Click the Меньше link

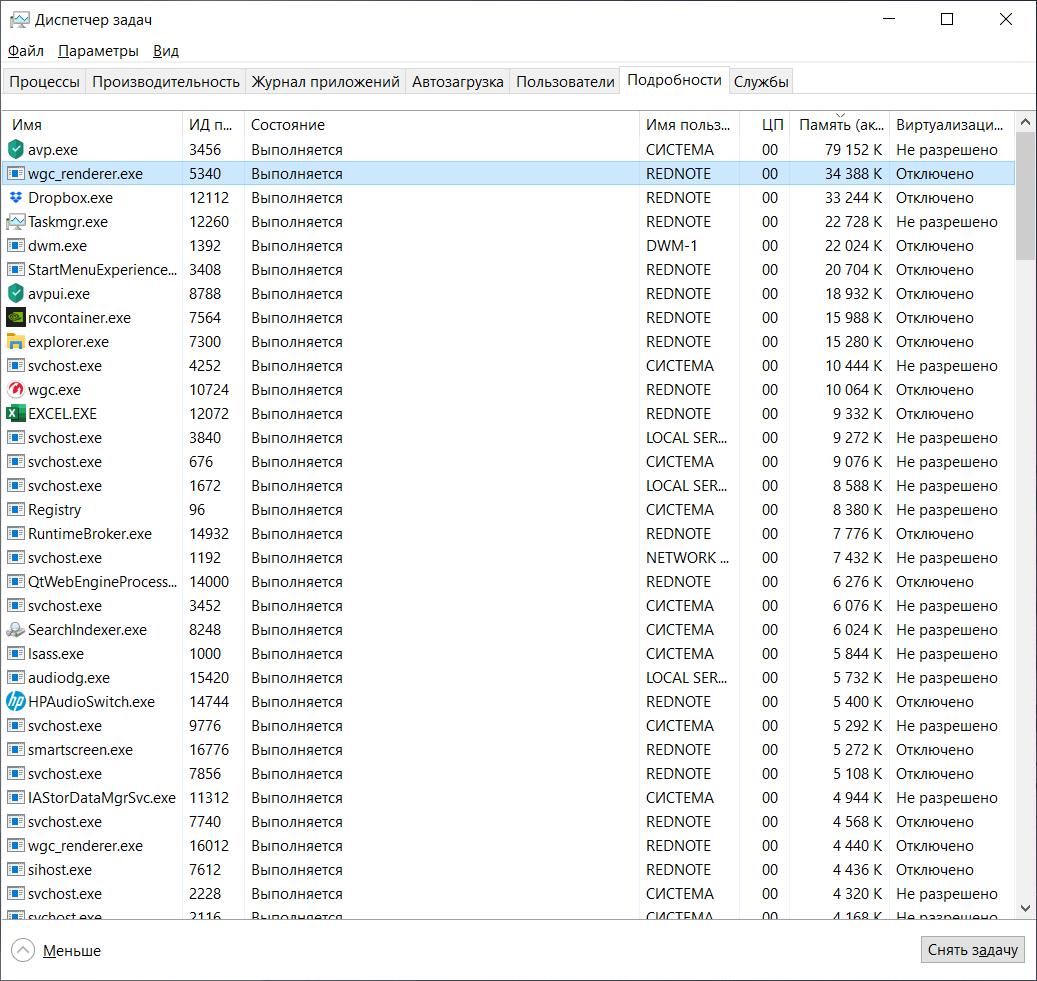pos(71,951)
